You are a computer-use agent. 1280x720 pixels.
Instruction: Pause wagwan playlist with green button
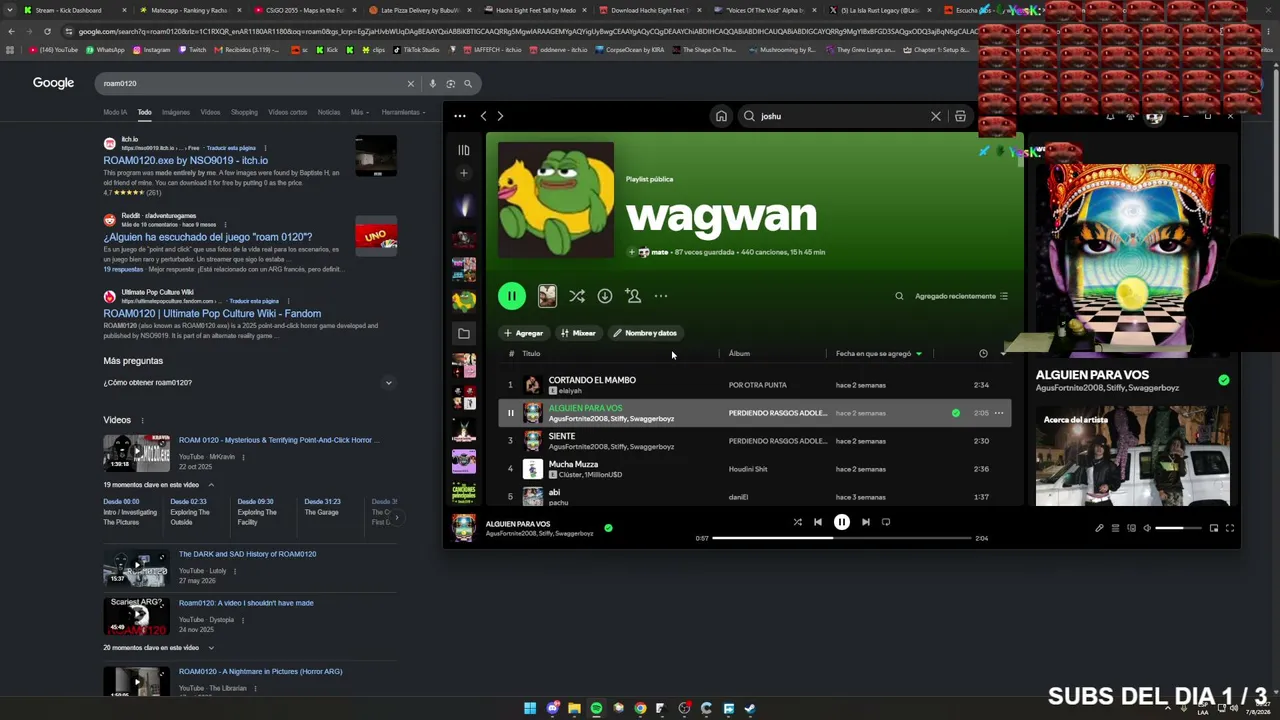tap(511, 296)
